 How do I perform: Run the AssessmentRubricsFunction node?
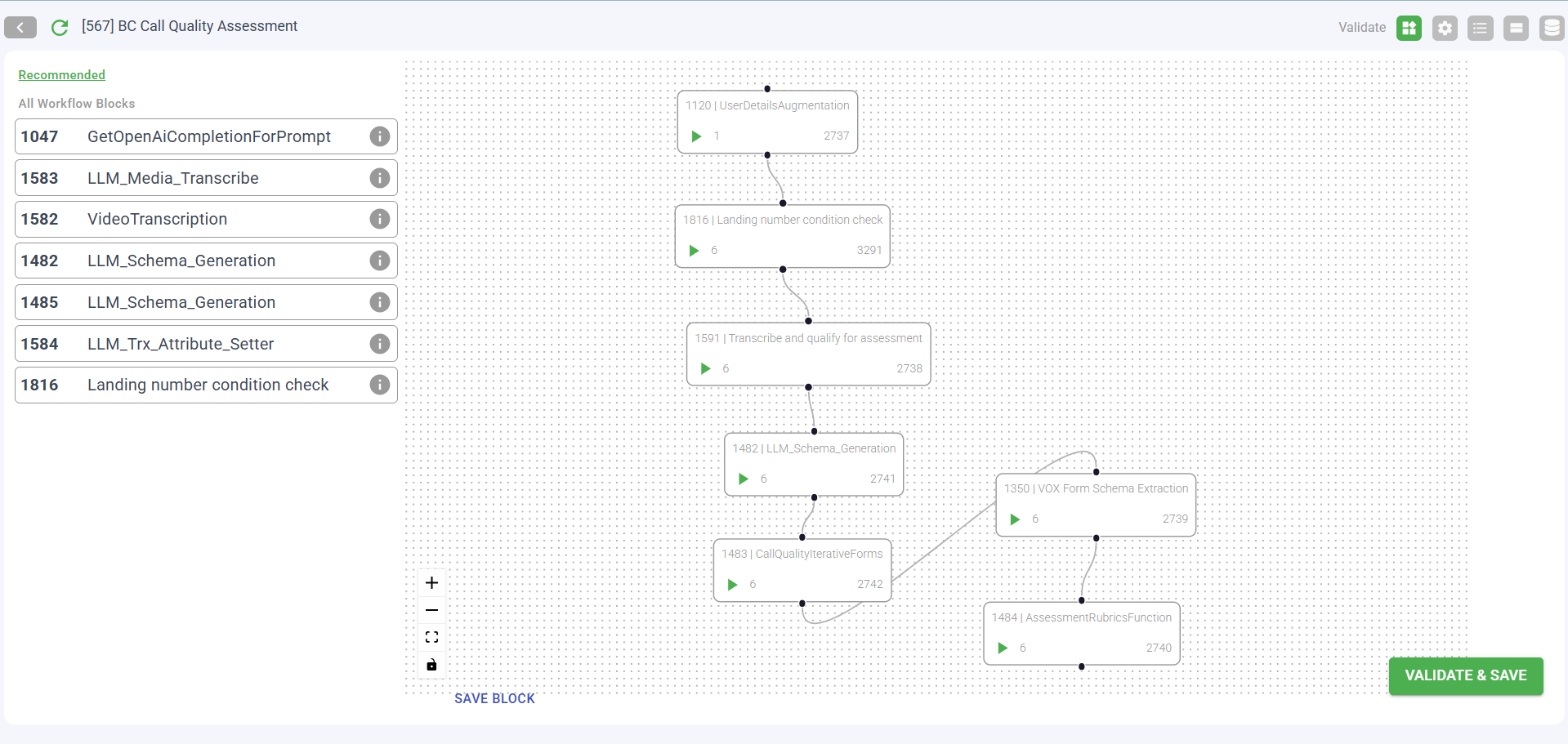tap(1003, 648)
